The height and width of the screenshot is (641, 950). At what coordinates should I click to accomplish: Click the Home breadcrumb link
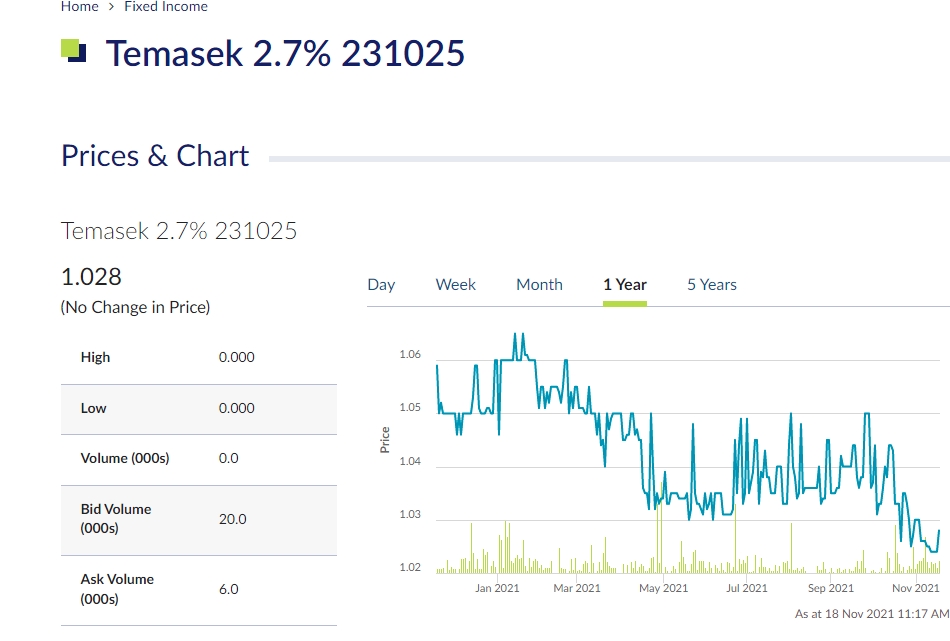point(79,7)
